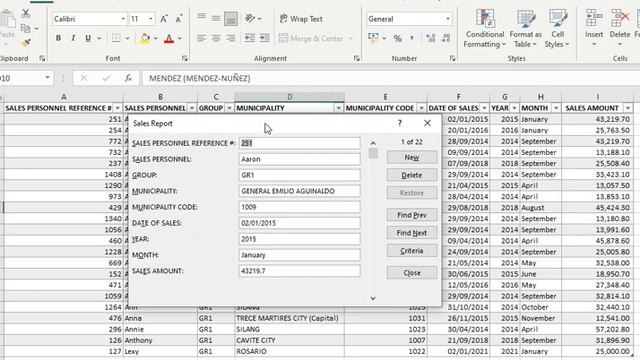Click Bottom Align icon
This screenshot has height=360, width=640.
coord(231,18)
